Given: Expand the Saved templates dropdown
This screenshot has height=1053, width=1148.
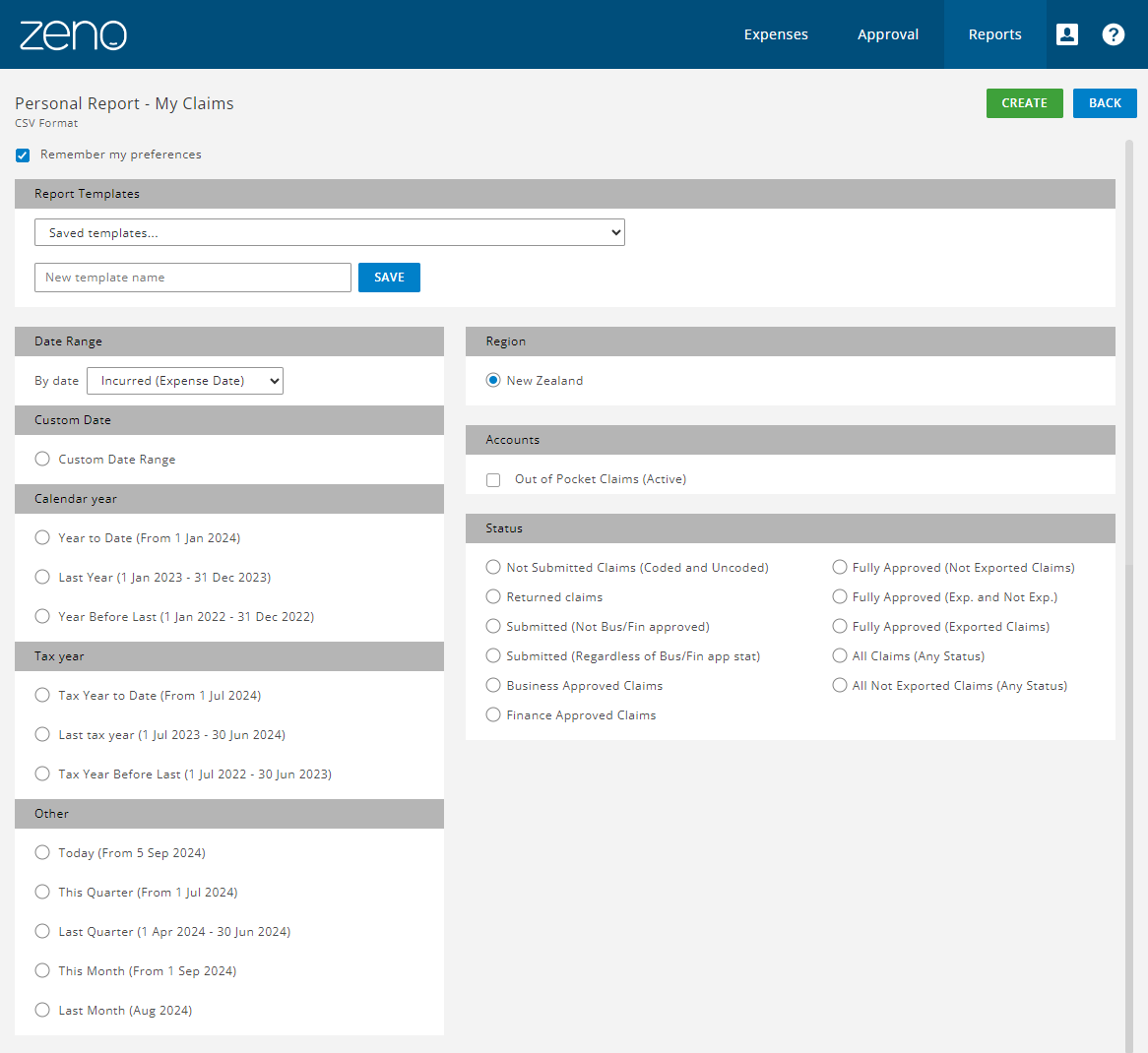Looking at the screenshot, I should pos(330,232).
